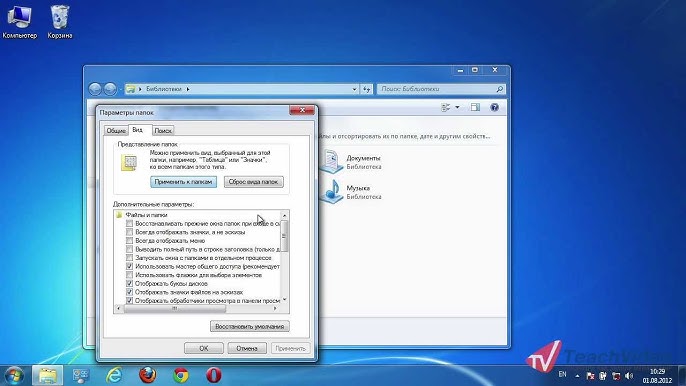This screenshot has height=386, width=686.
Task: Open Explorer help question mark icon
Action: point(494,107)
